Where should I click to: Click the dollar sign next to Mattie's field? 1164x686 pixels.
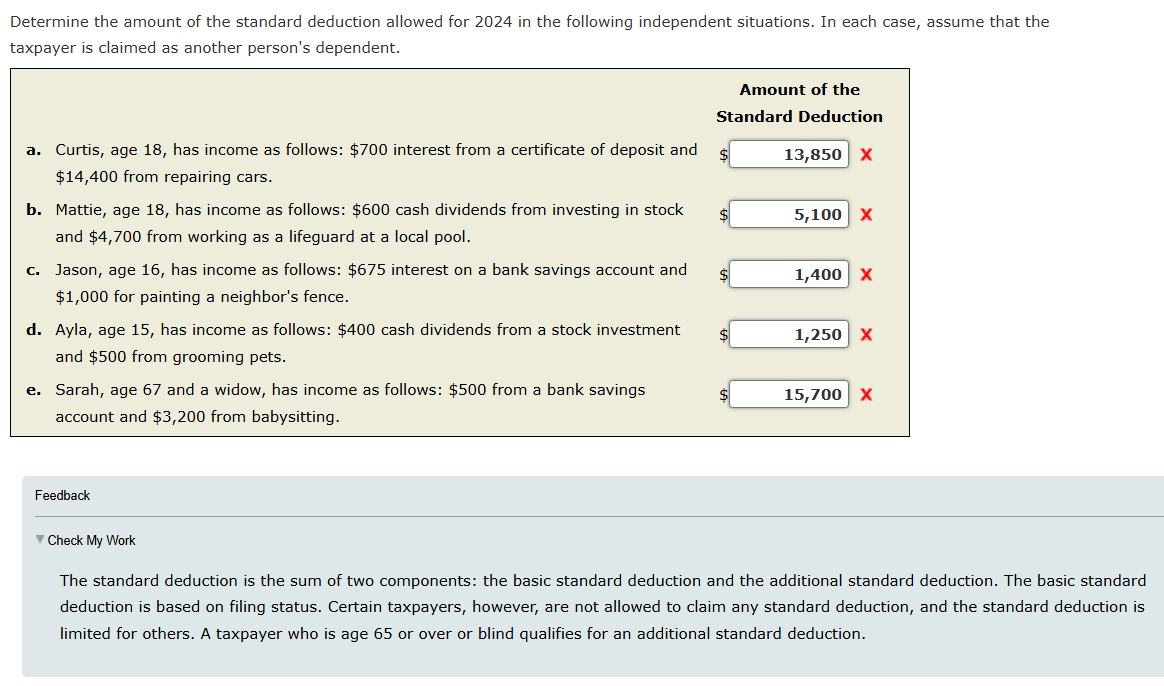click(722, 216)
